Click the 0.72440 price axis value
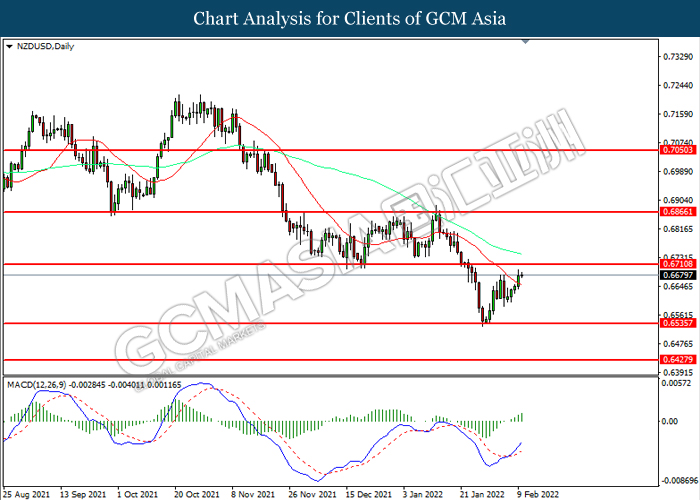 (678, 86)
